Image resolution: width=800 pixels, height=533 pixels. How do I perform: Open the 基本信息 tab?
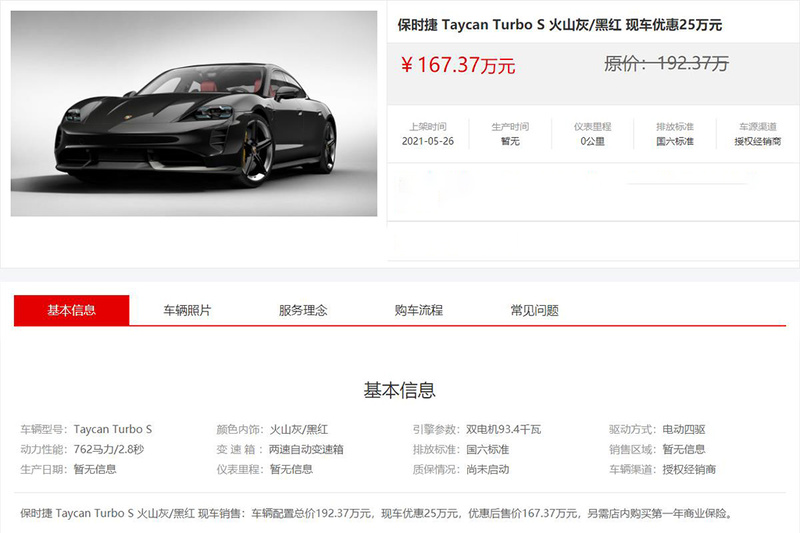click(x=71, y=310)
